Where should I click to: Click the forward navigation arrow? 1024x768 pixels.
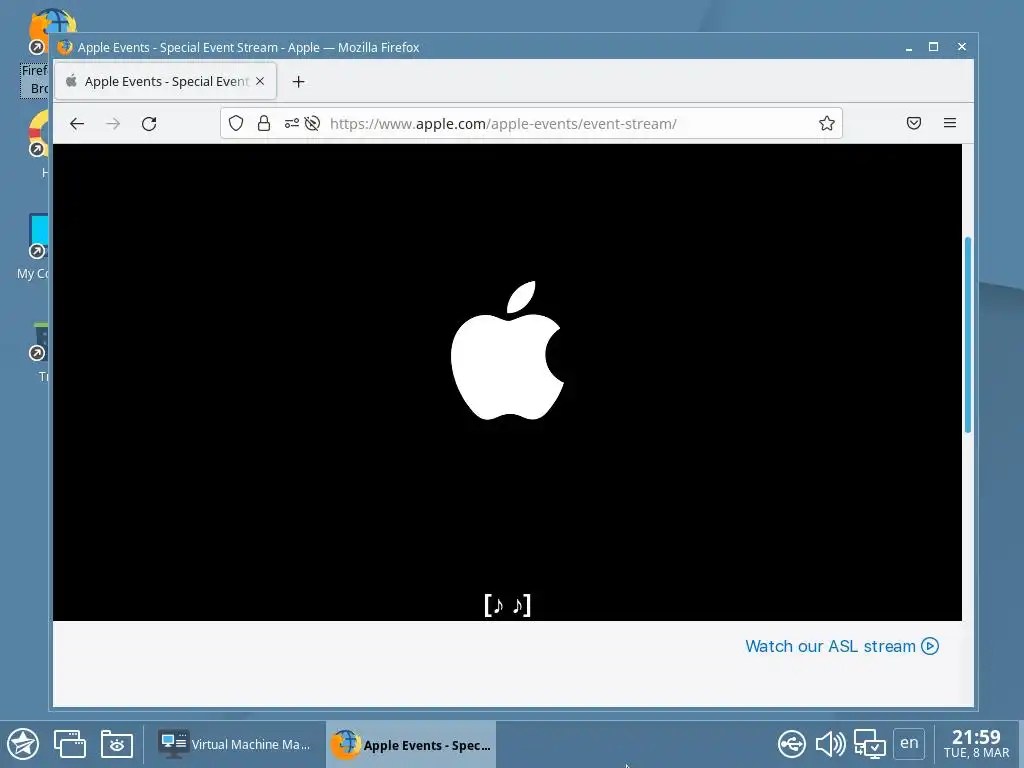[x=113, y=123]
